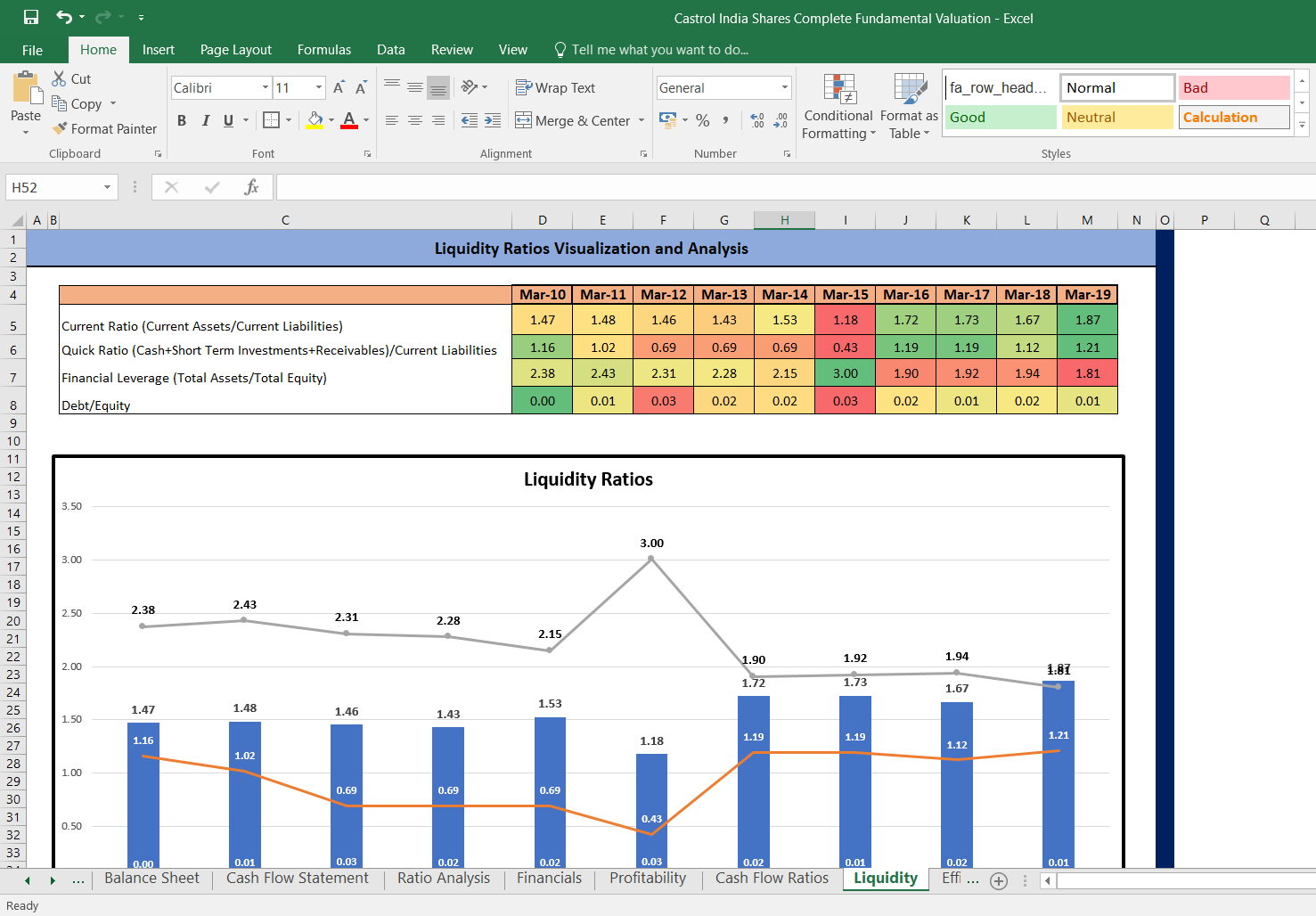
Task: Decrease font size
Action: 361,87
